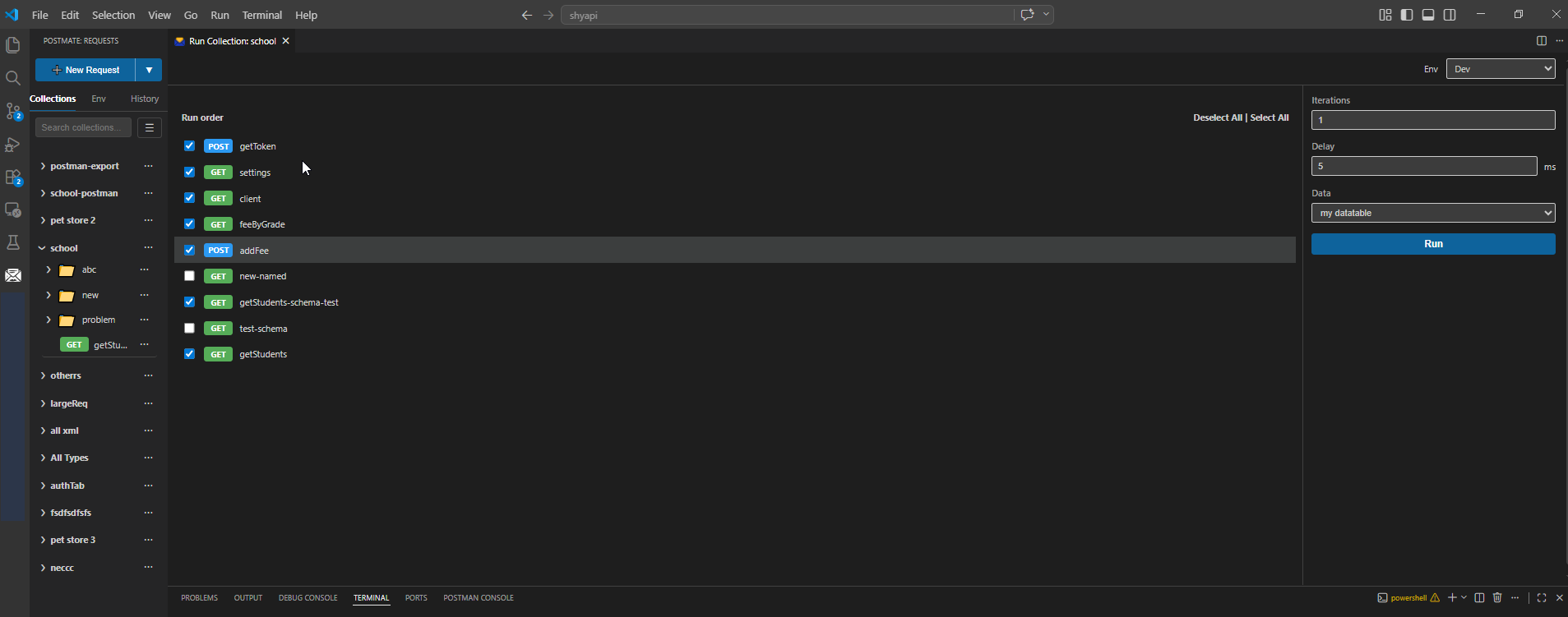
Task: Switch to the History tab
Action: 145,99
